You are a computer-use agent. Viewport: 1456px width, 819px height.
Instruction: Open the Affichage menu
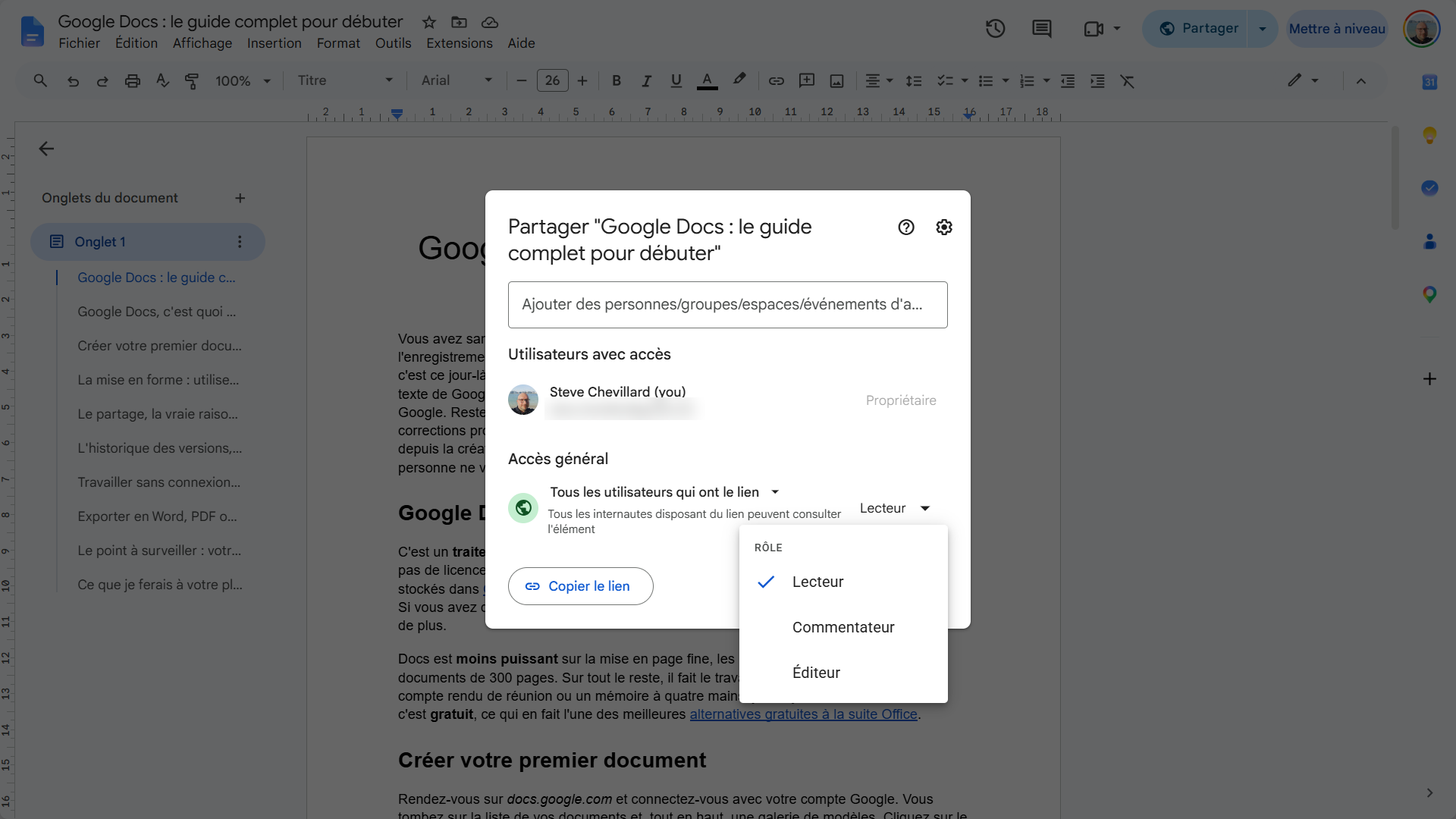click(x=202, y=43)
